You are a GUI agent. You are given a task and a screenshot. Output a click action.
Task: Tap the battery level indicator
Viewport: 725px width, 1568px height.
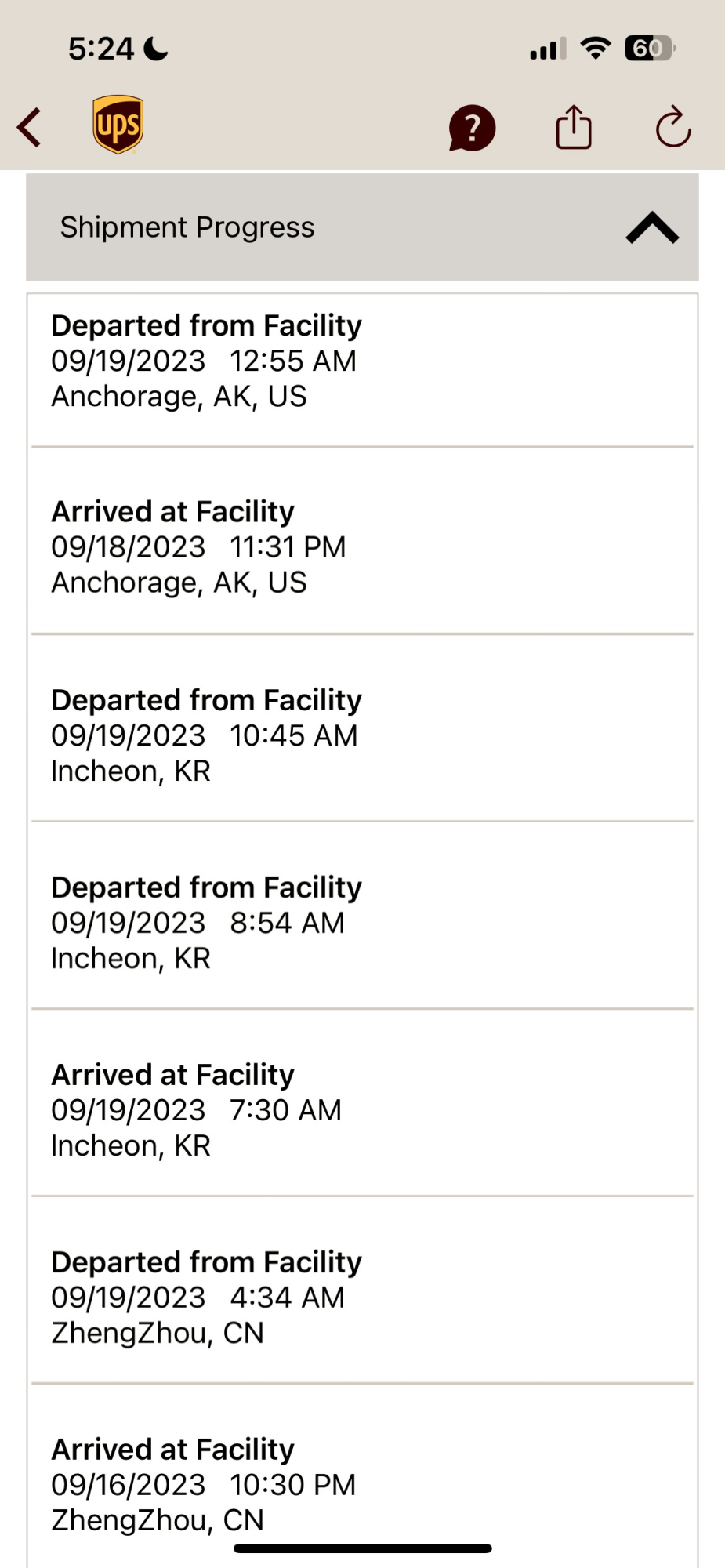pos(651,49)
